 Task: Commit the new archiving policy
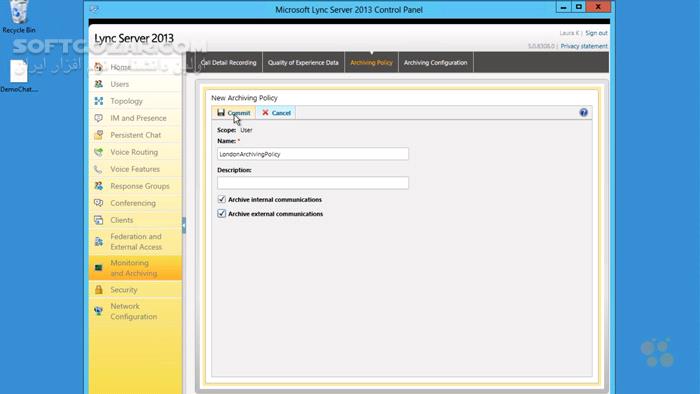(233, 113)
